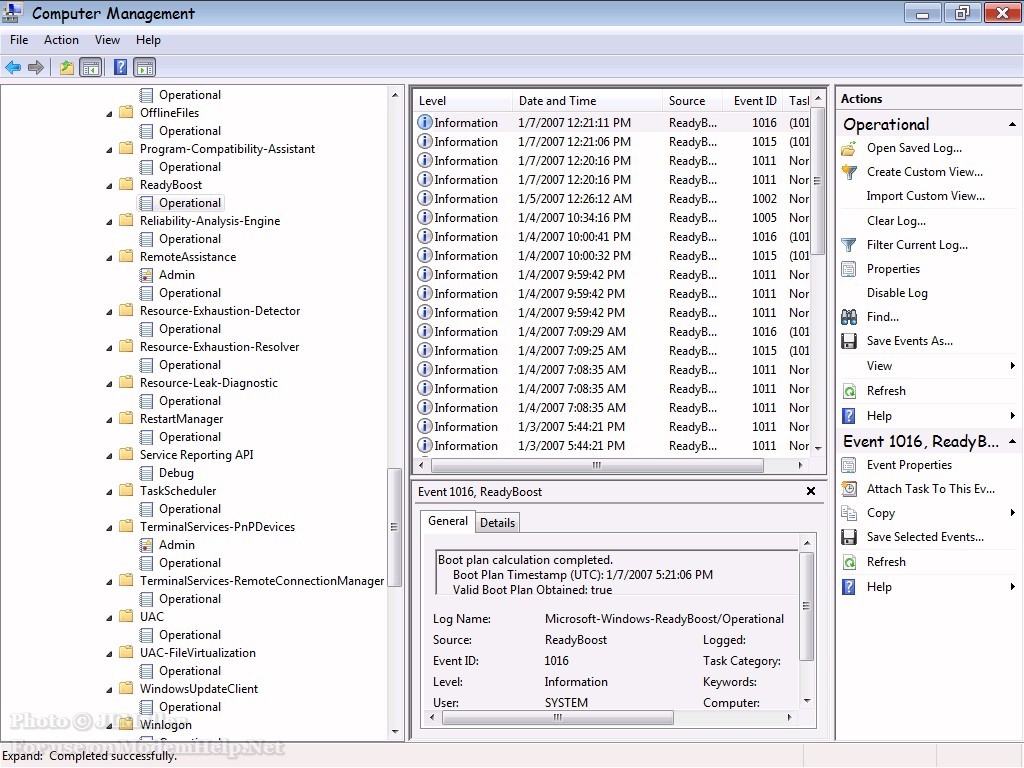Click the Refresh icon under Operational actions

(849, 391)
